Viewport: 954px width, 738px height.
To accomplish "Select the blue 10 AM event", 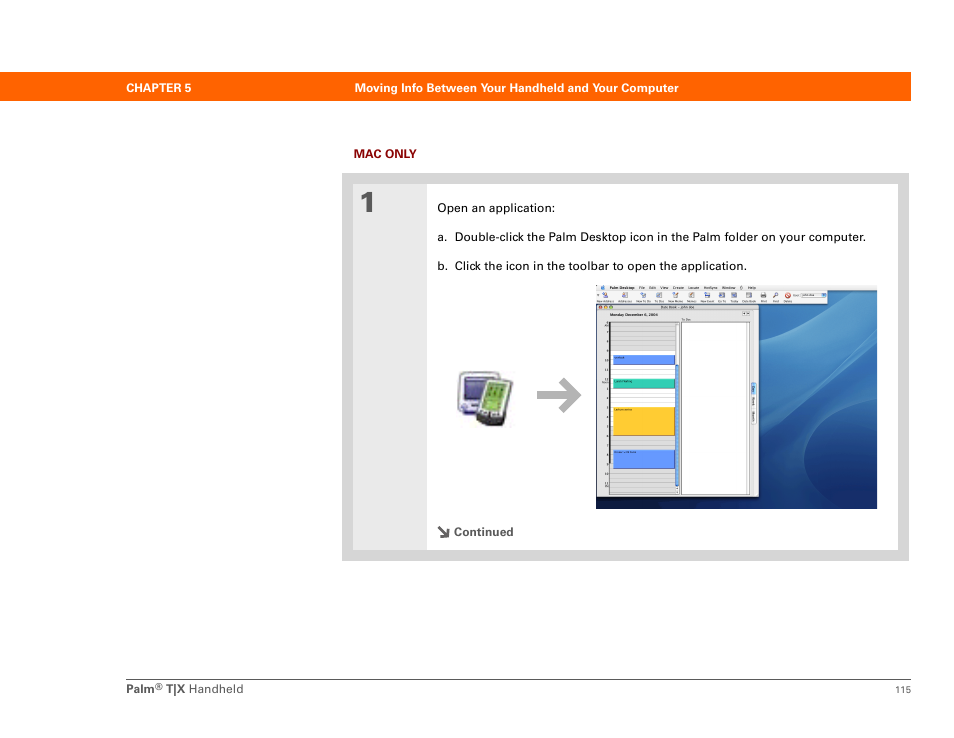I will [644, 360].
